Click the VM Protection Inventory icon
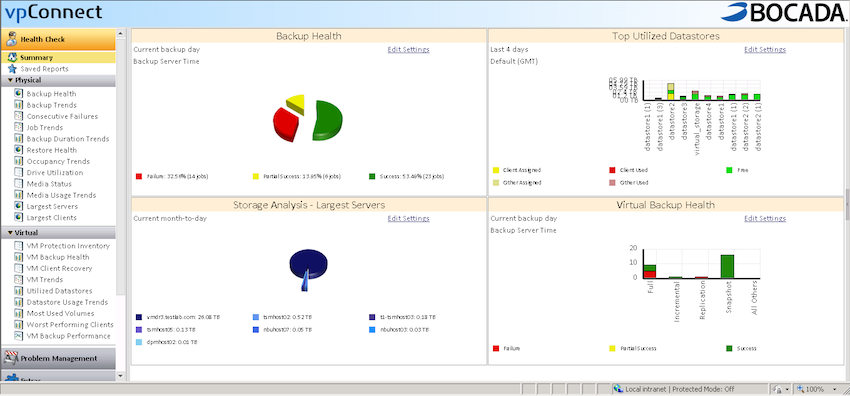The height and width of the screenshot is (396, 850). 18,246
